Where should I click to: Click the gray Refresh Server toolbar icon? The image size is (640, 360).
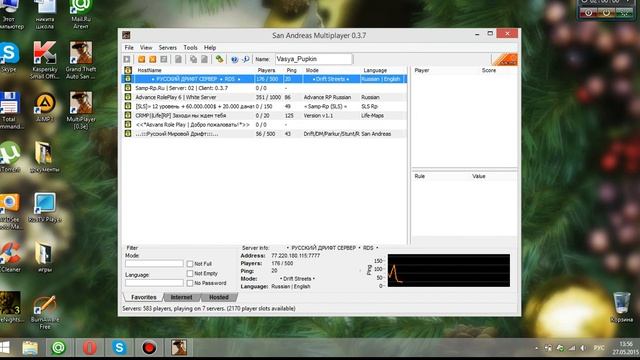164,59
